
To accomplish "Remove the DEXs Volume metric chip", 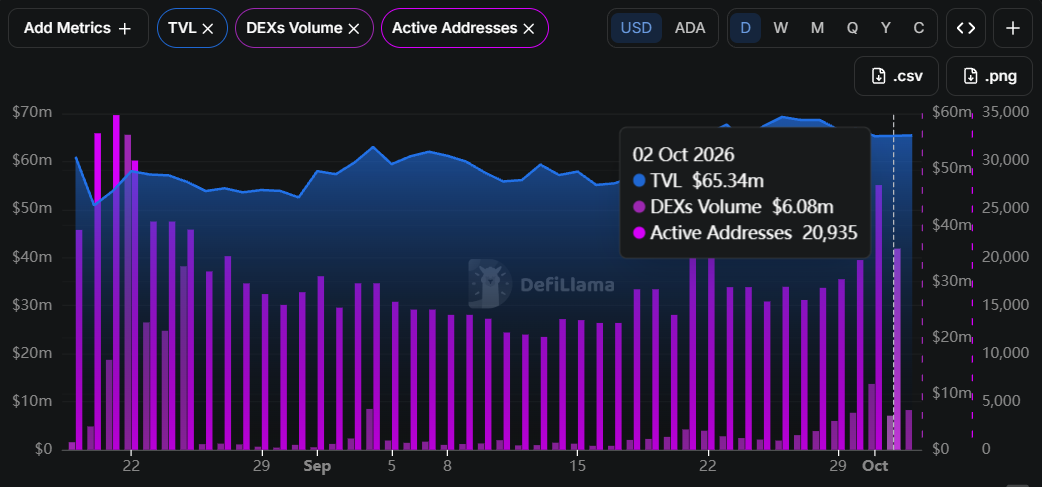I will pos(354,28).
